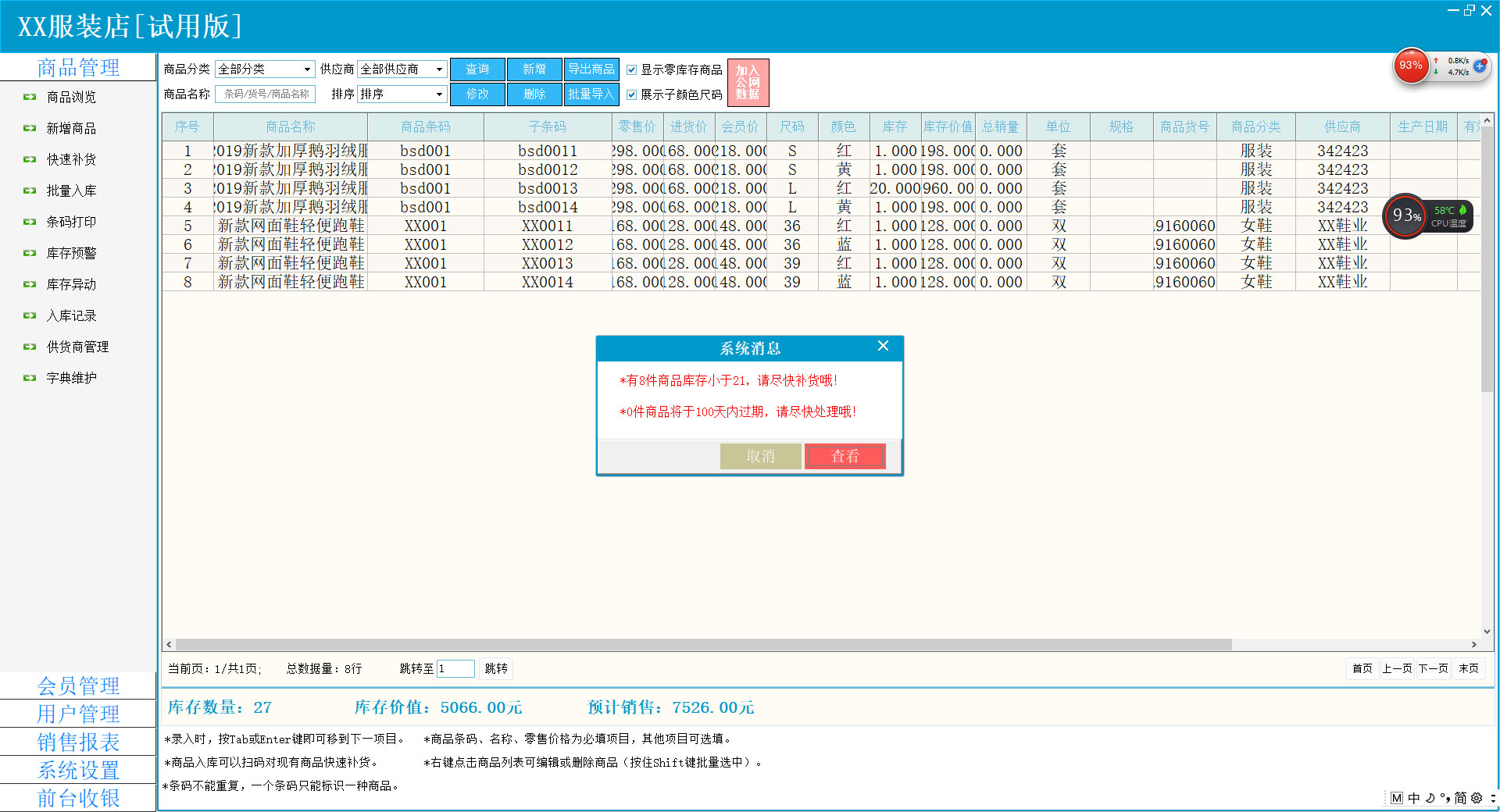Viewport: 1500px width, 812px height.
Task: Click the horizontal scrollbar thumb under table
Action: (703, 645)
